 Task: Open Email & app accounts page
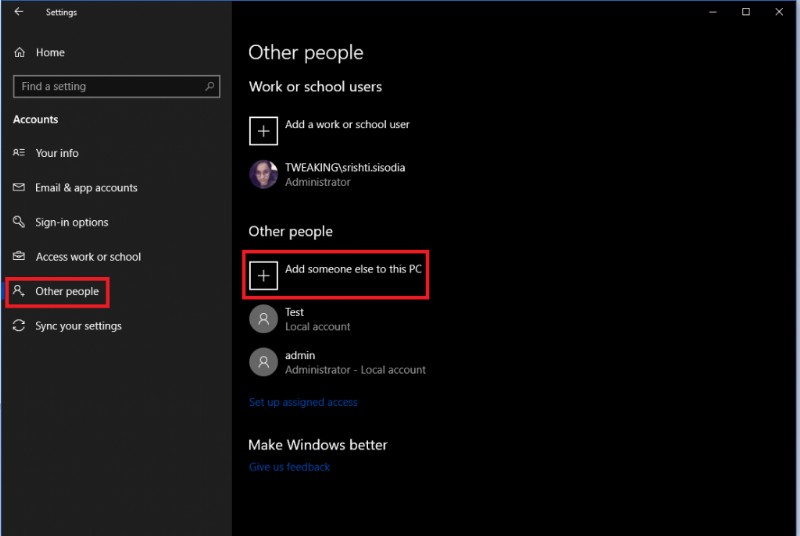tap(75, 187)
